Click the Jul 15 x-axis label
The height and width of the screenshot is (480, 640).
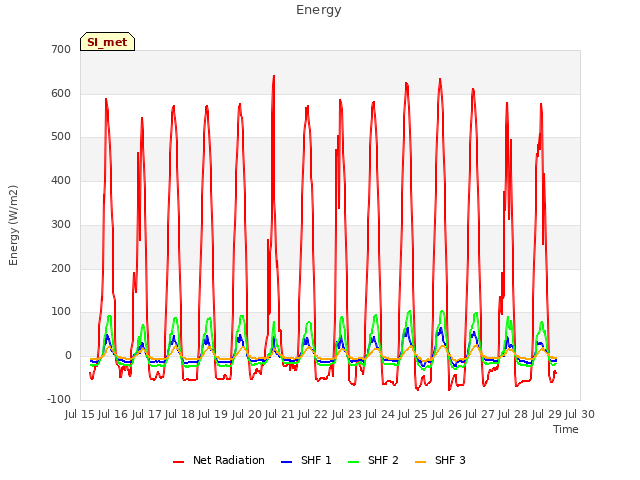(80, 415)
